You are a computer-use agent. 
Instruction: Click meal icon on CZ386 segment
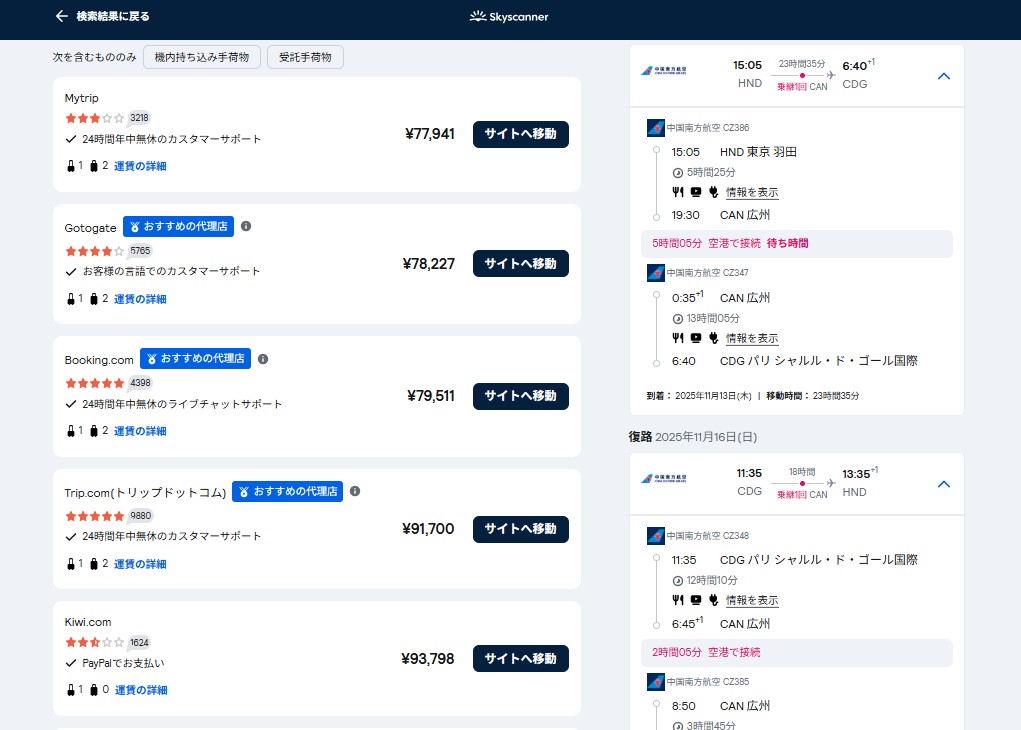tap(678, 192)
